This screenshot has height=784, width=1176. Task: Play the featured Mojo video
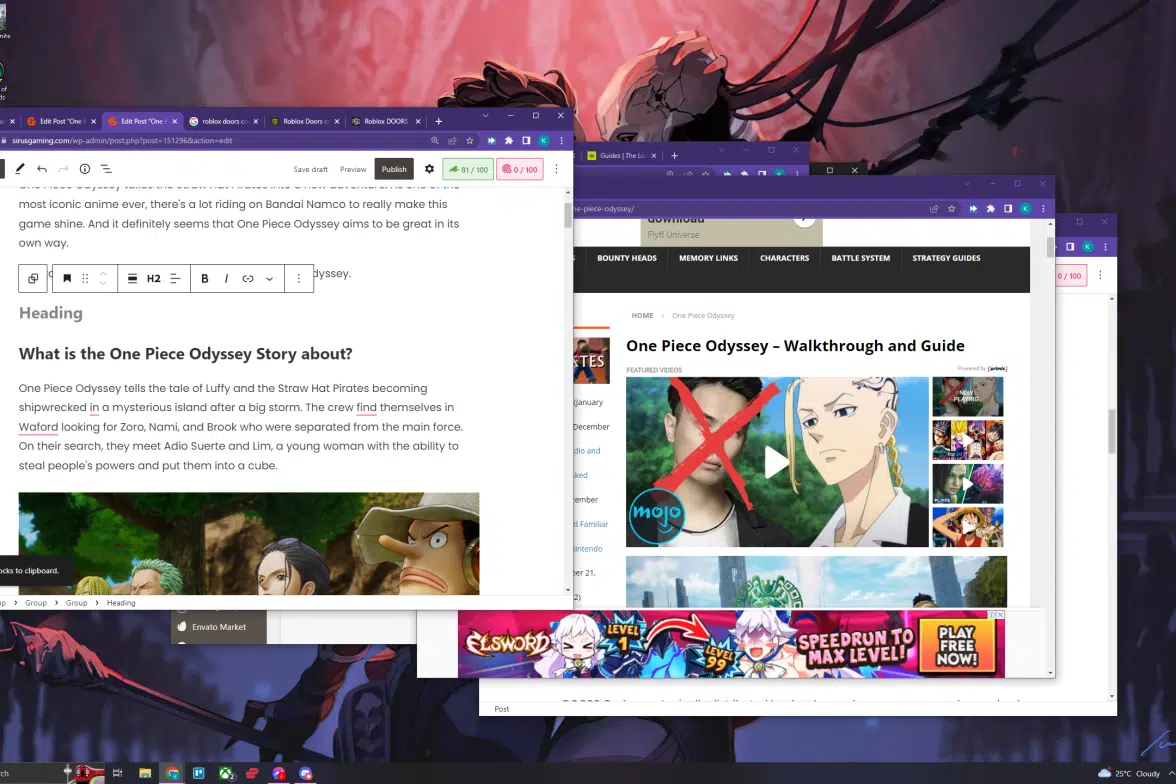[777, 461]
